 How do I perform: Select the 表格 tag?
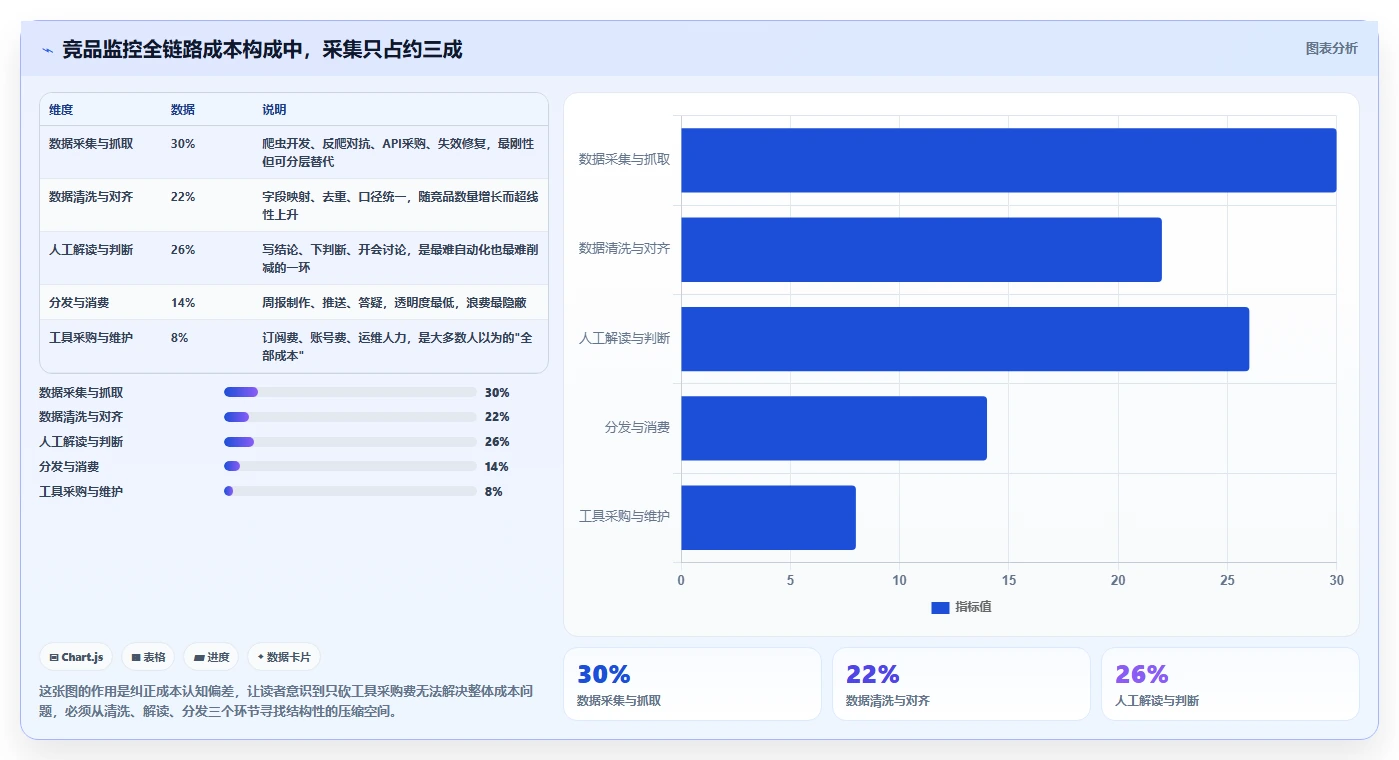point(148,657)
